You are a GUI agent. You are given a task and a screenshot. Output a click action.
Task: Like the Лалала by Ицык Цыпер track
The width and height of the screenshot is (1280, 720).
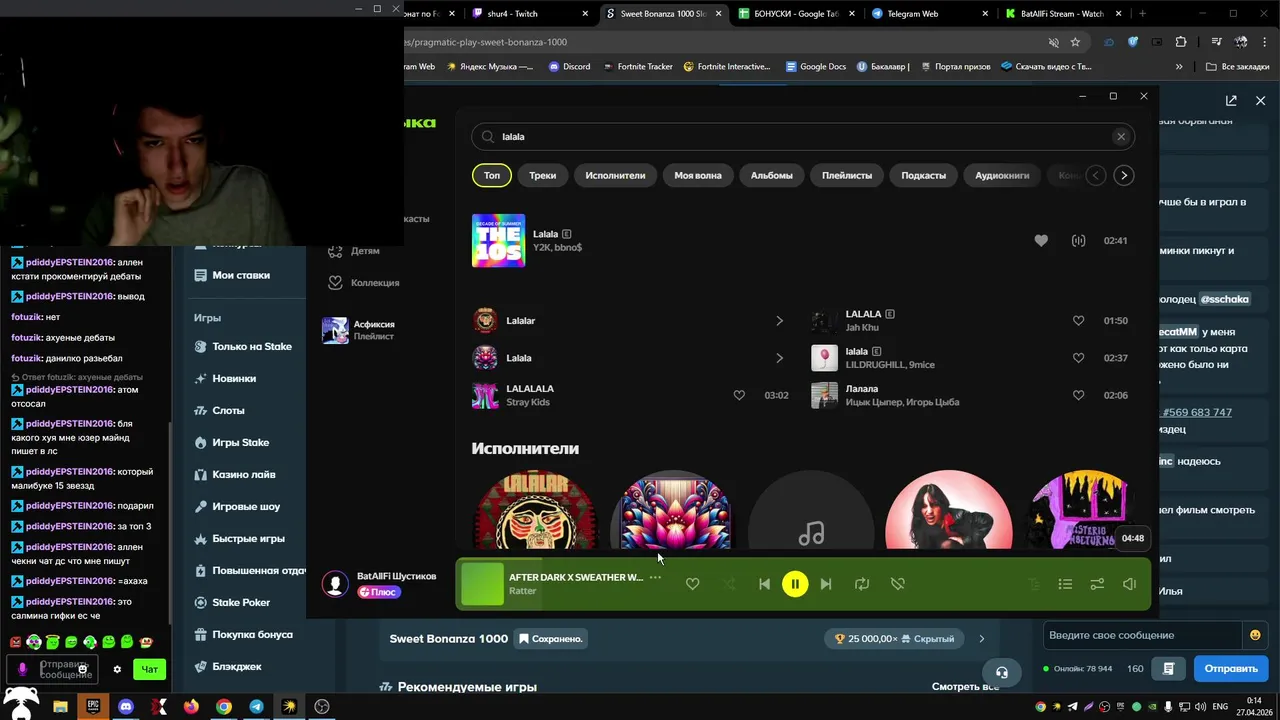(1078, 395)
